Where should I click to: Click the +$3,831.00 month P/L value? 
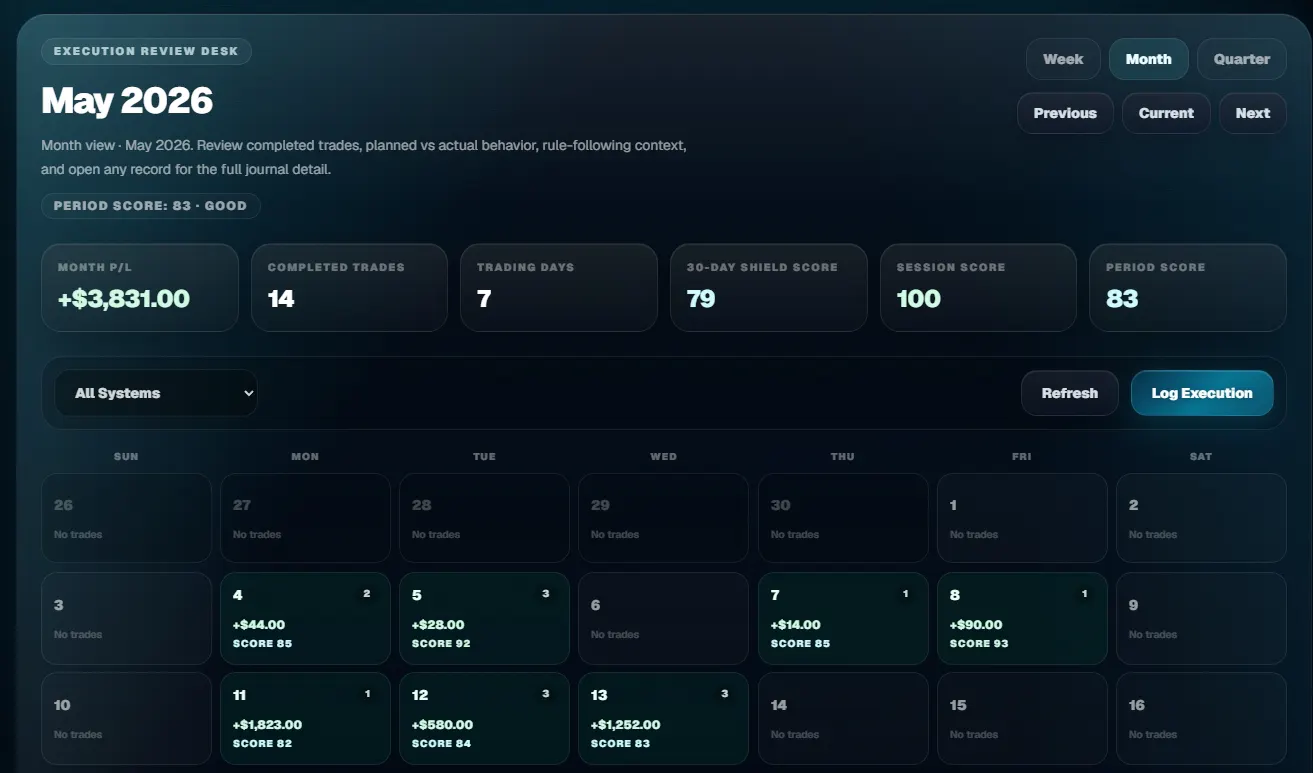[124, 298]
